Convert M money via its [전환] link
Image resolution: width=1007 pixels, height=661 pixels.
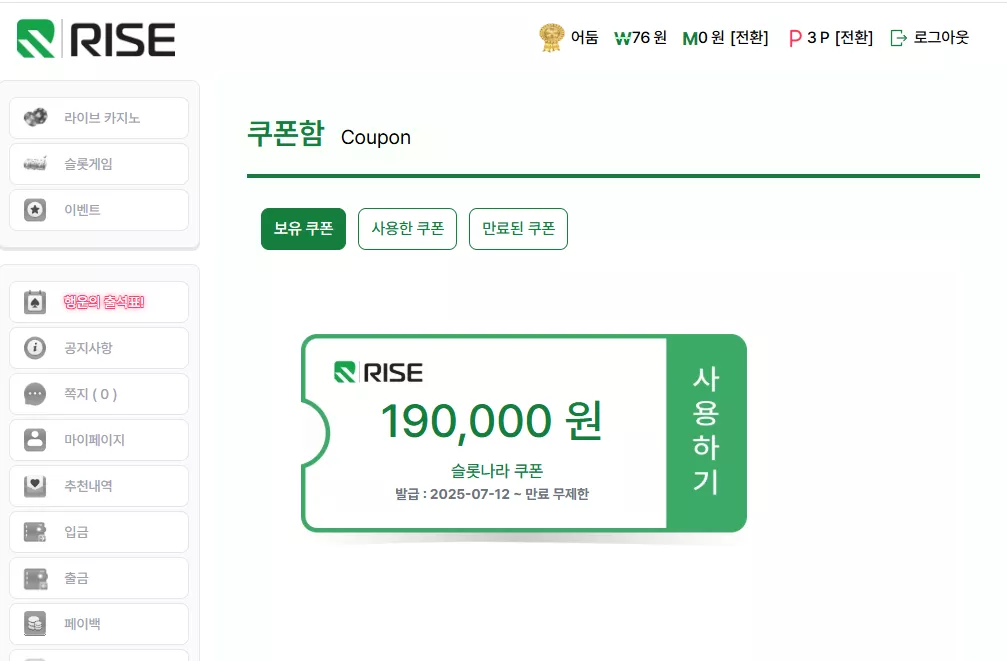pyautogui.click(x=749, y=38)
